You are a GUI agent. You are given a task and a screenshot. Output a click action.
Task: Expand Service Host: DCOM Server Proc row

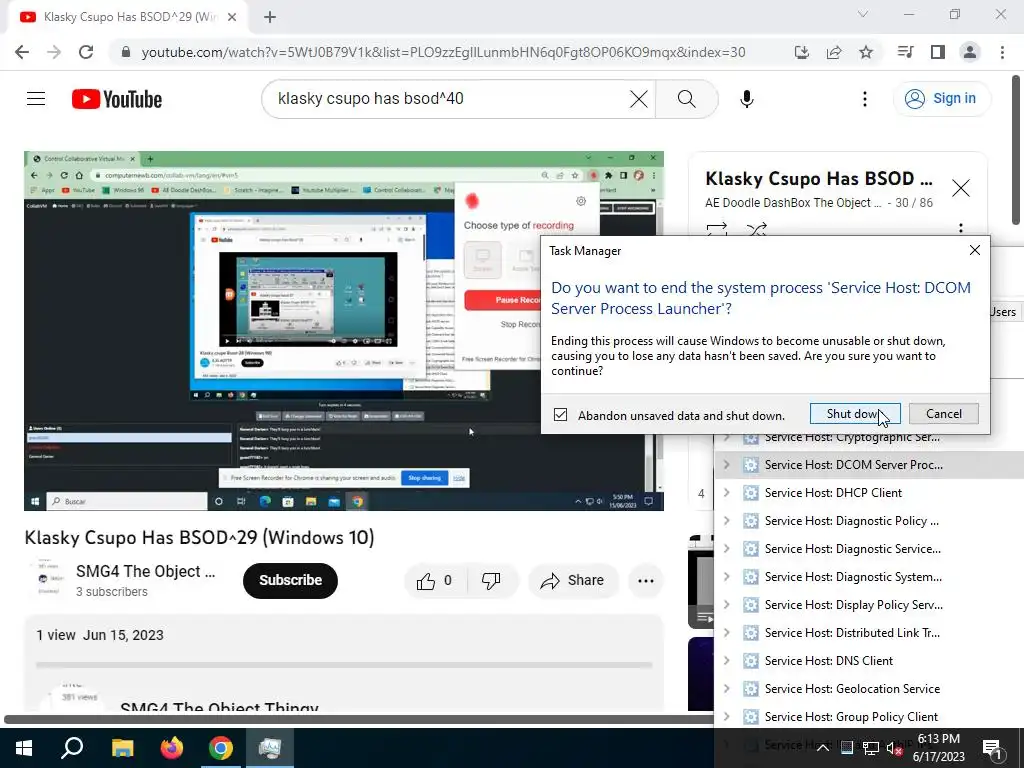(726, 465)
